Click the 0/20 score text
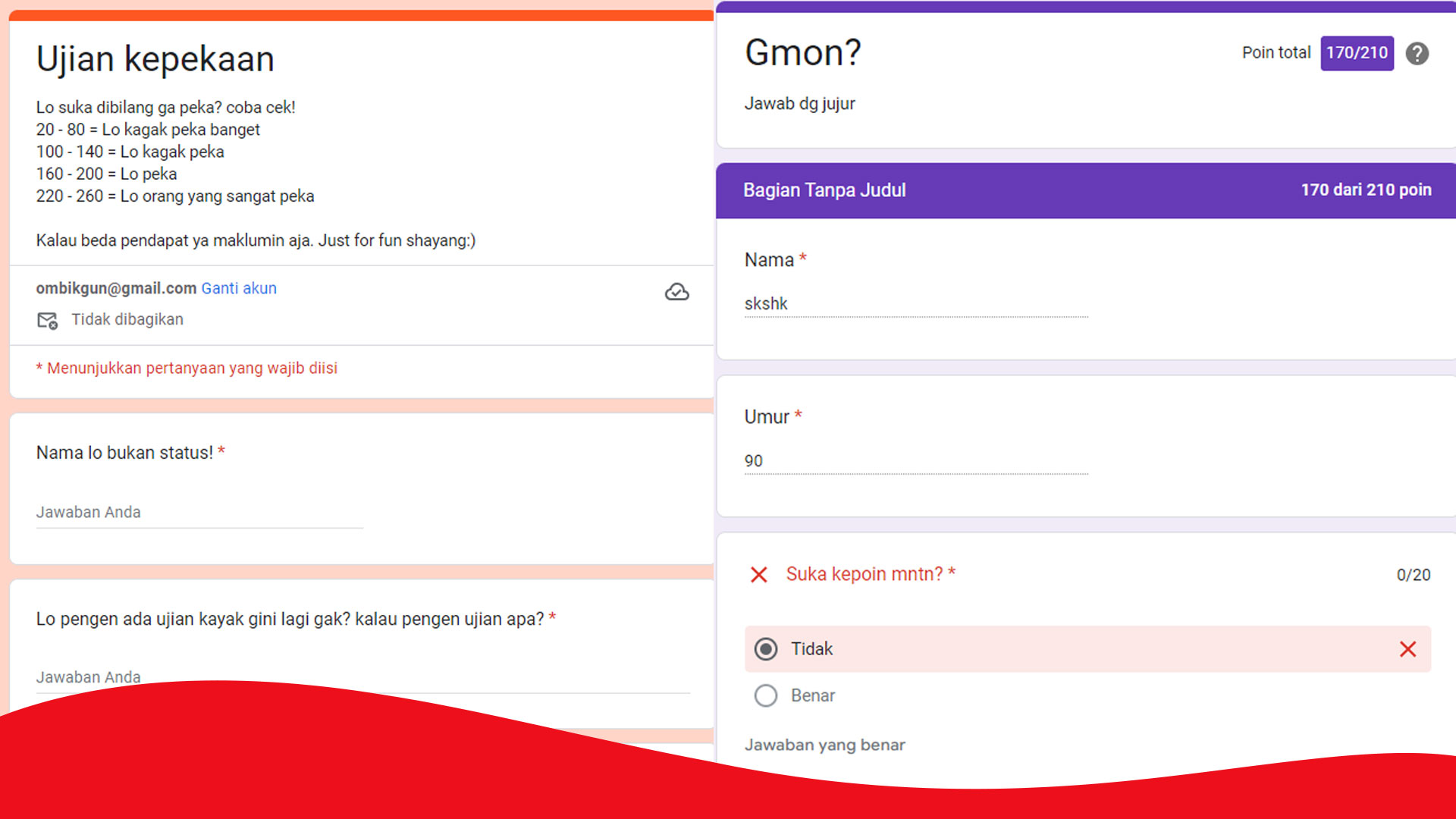 [1414, 575]
